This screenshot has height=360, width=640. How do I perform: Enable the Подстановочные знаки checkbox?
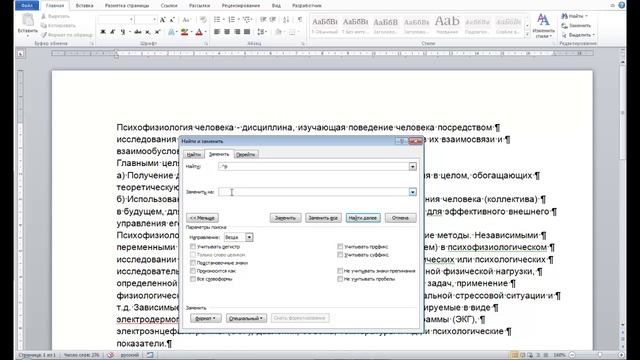(x=193, y=263)
